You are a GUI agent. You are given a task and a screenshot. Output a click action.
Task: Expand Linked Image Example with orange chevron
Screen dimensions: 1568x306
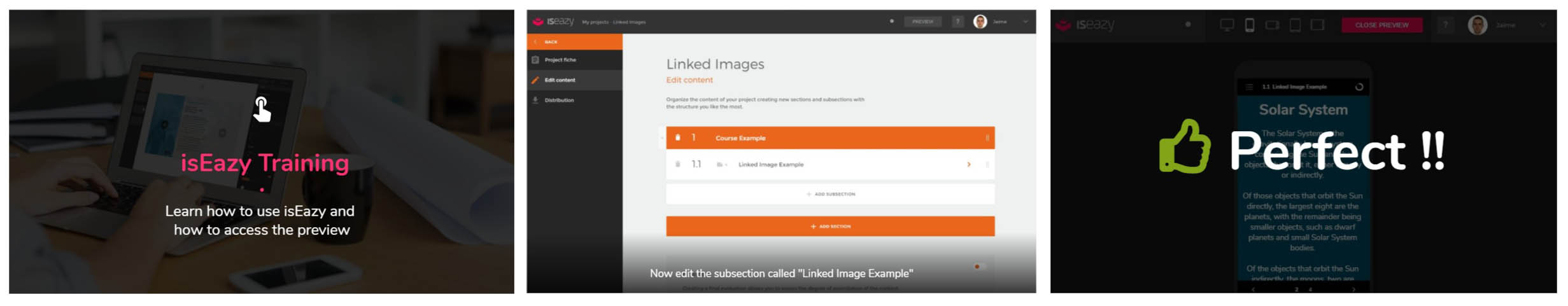coord(968,164)
